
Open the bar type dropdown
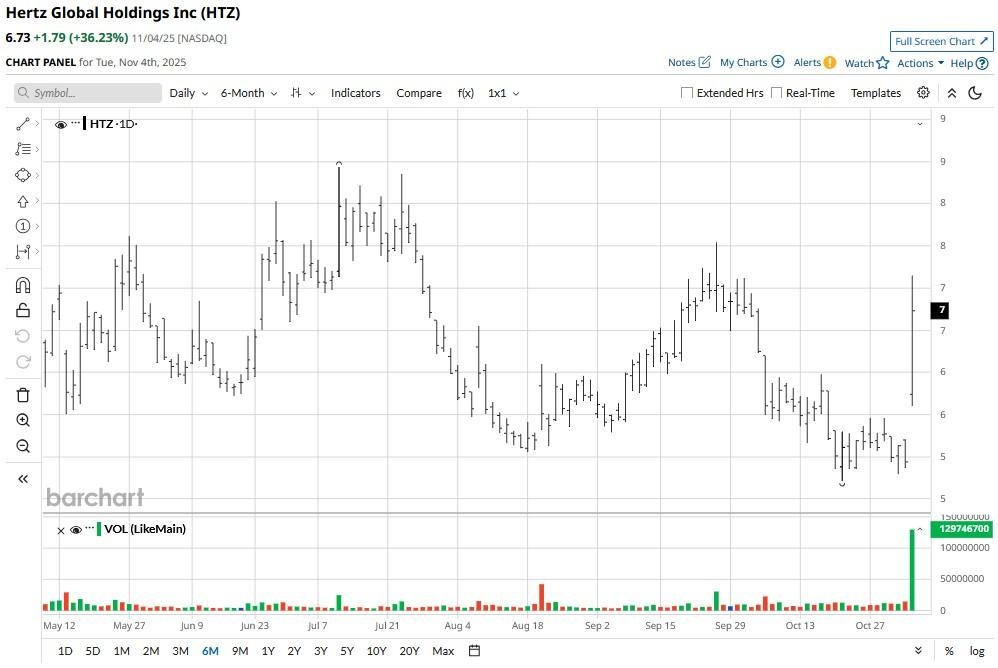(303, 93)
